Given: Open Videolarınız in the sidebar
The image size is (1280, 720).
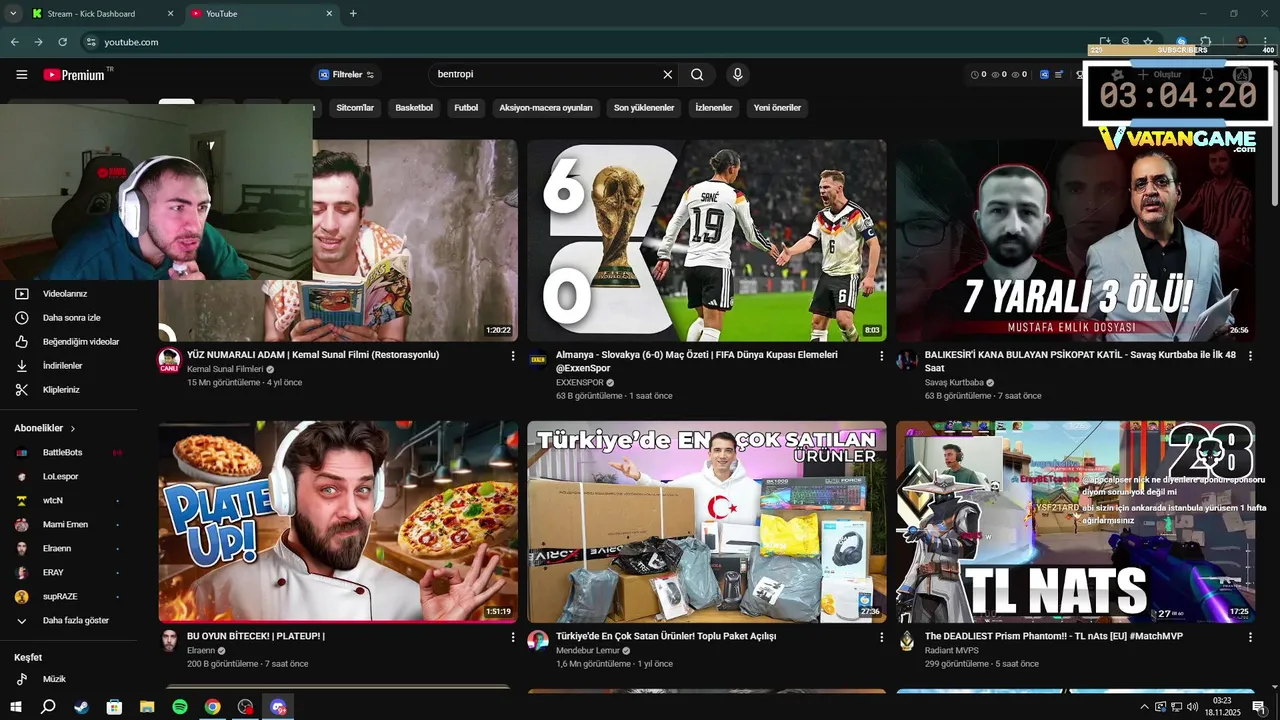Looking at the screenshot, I should coord(70,294).
